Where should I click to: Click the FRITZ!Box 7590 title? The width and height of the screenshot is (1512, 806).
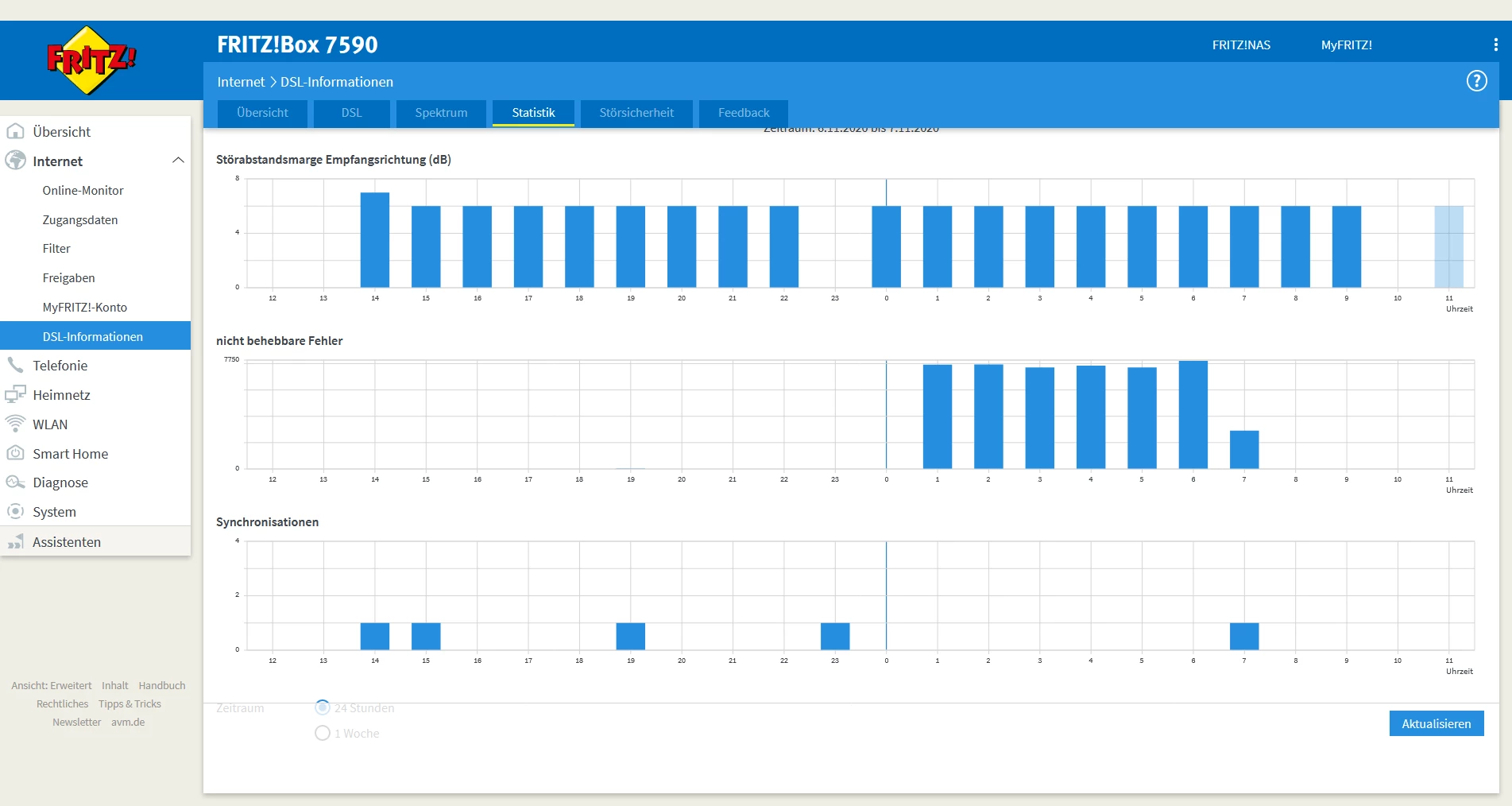point(297,45)
